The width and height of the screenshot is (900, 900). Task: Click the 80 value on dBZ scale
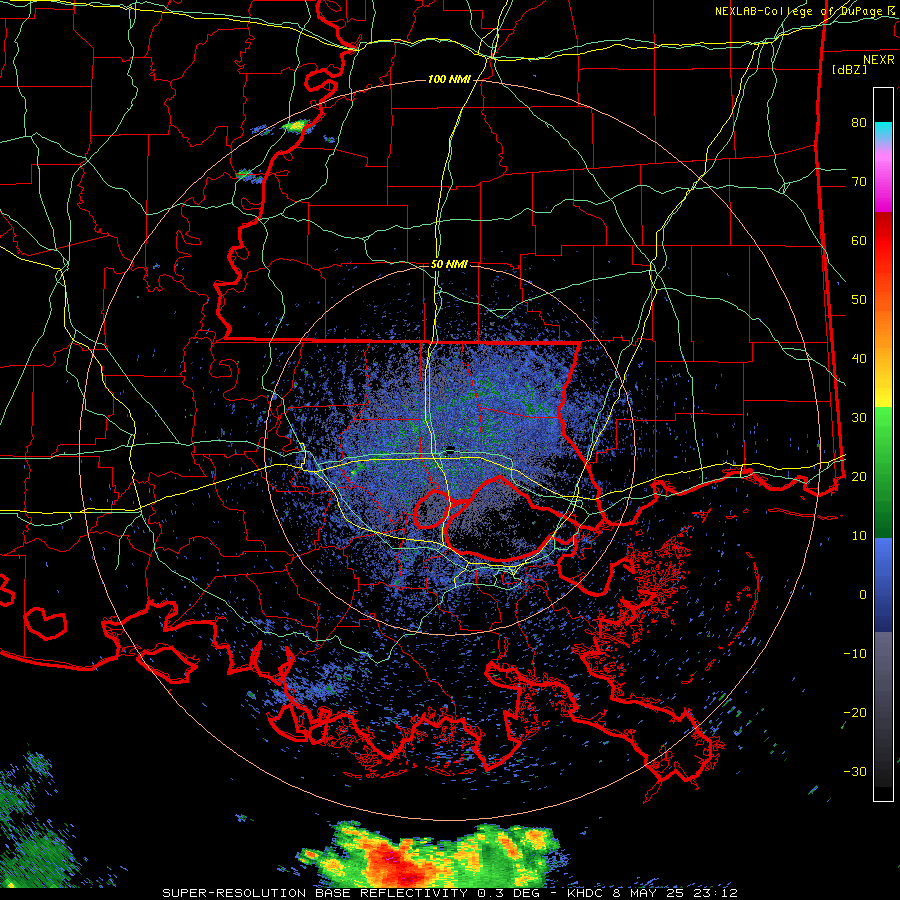point(859,123)
